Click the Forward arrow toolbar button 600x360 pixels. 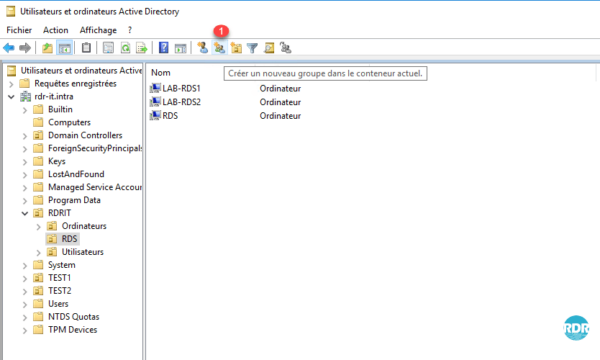pyautogui.click(x=25, y=48)
